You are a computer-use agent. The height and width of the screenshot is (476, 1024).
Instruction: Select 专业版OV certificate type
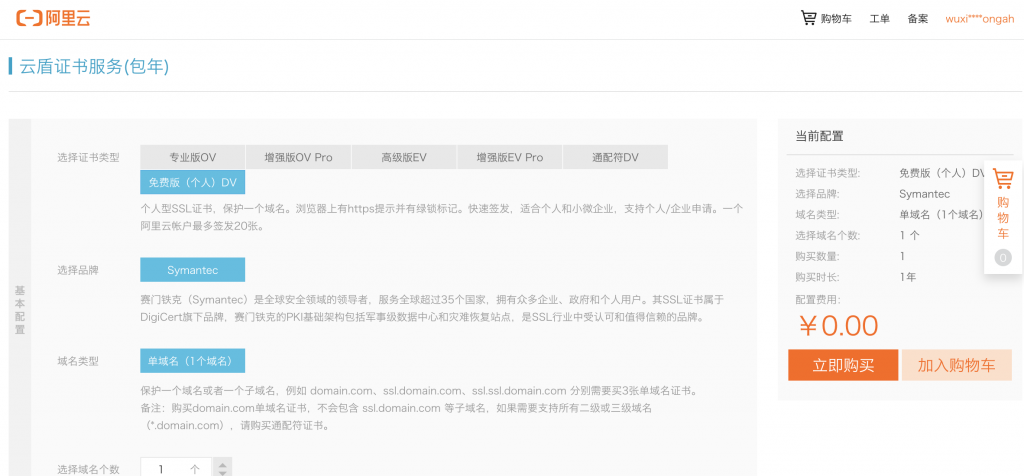point(193,157)
